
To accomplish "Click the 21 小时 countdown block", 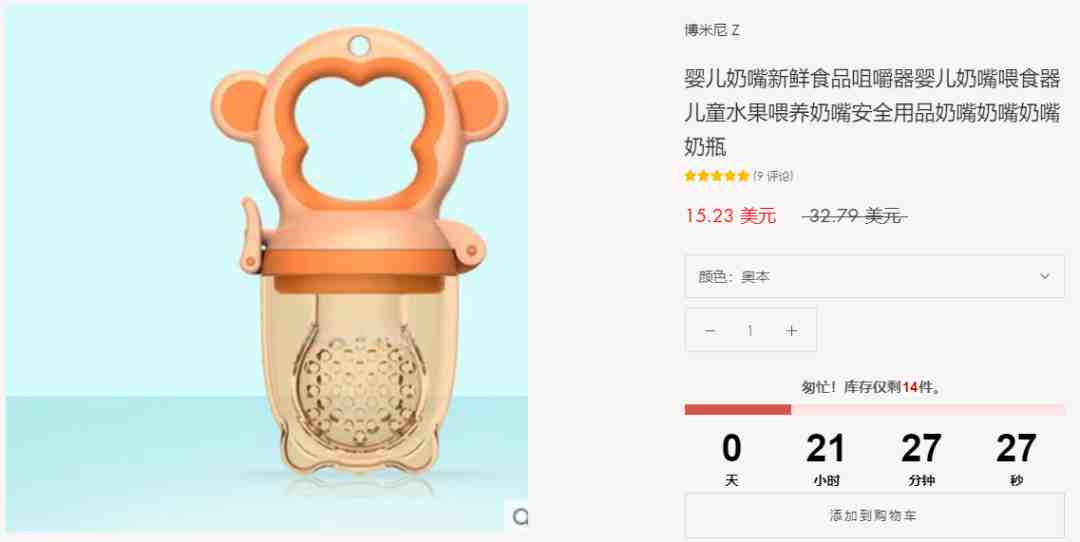I will pyautogui.click(x=826, y=459).
